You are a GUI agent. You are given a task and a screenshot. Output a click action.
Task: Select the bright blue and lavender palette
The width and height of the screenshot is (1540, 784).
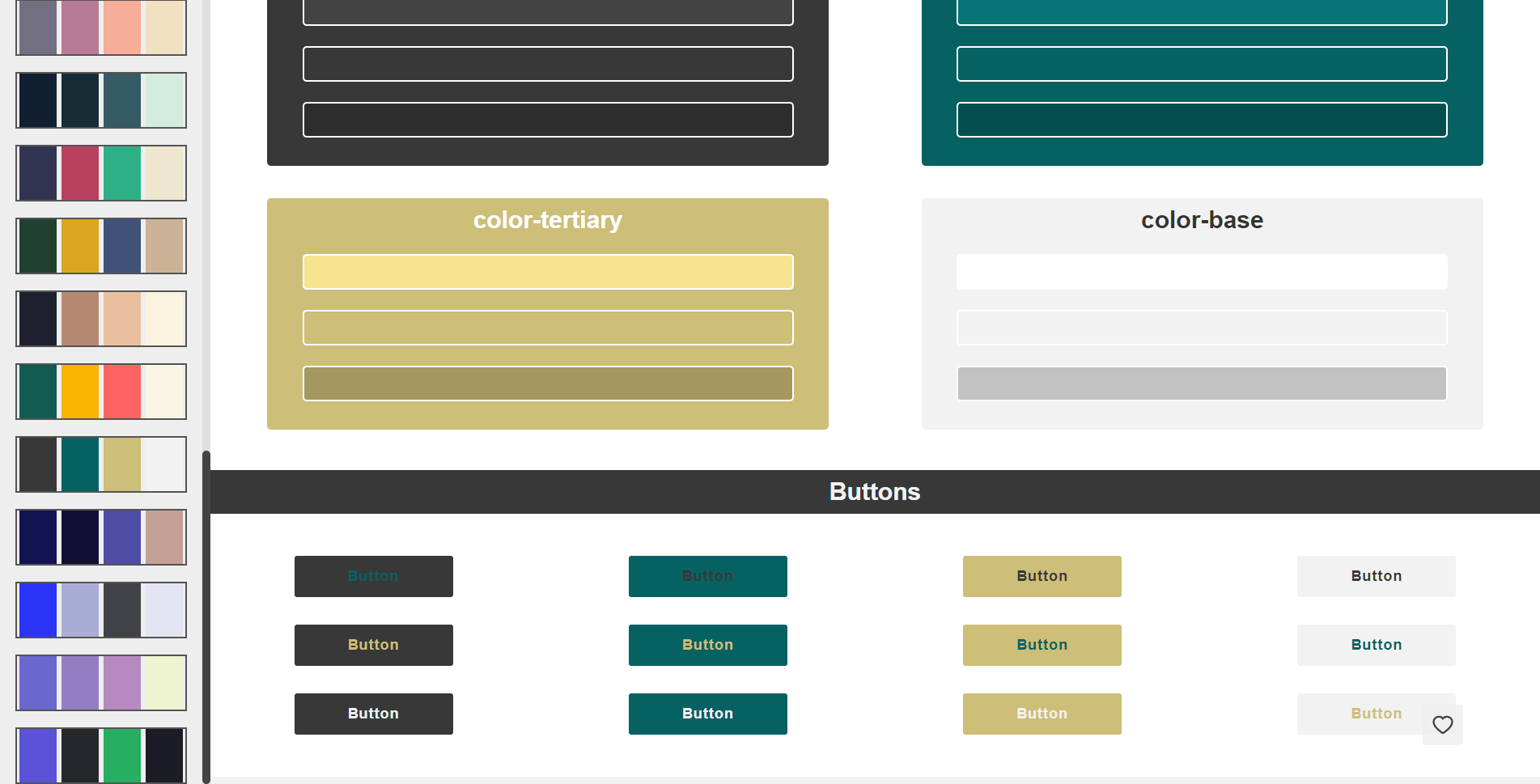pos(100,609)
